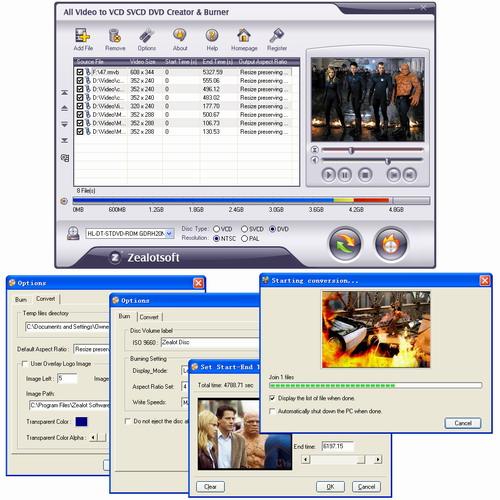500x500 pixels.
Task: Click OK in Set Start-End dialog
Action: click(330, 487)
